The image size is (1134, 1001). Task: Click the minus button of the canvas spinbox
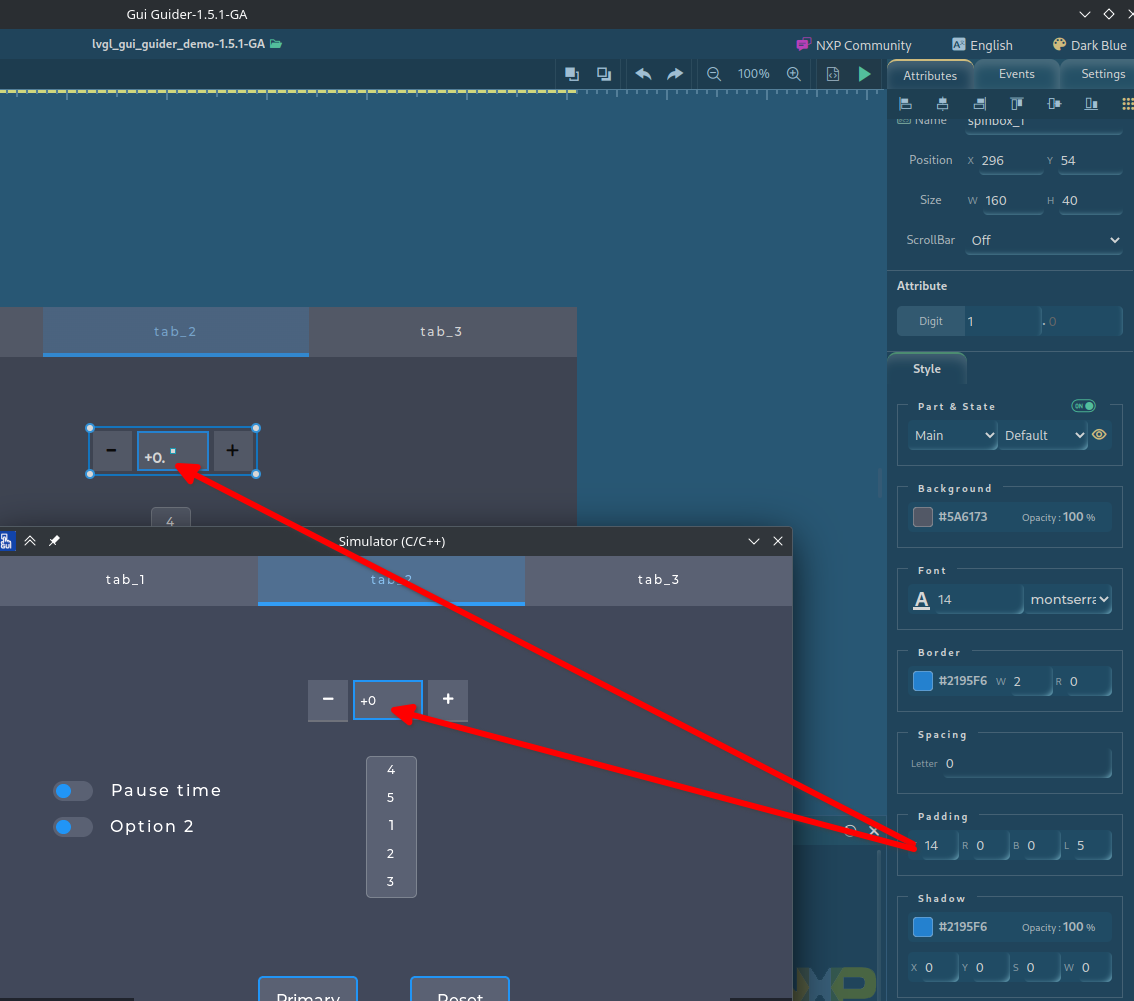(111, 451)
